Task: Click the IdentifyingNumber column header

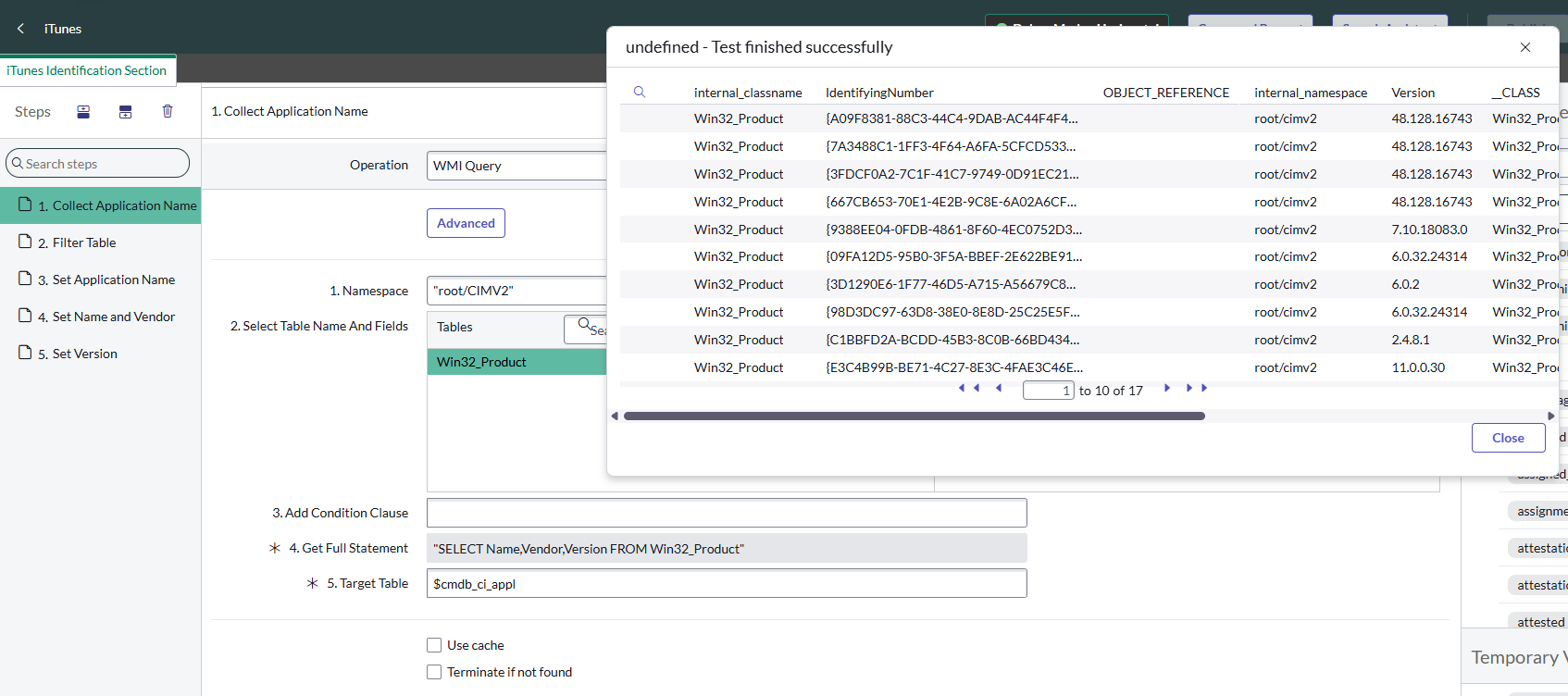Action: coord(879,93)
